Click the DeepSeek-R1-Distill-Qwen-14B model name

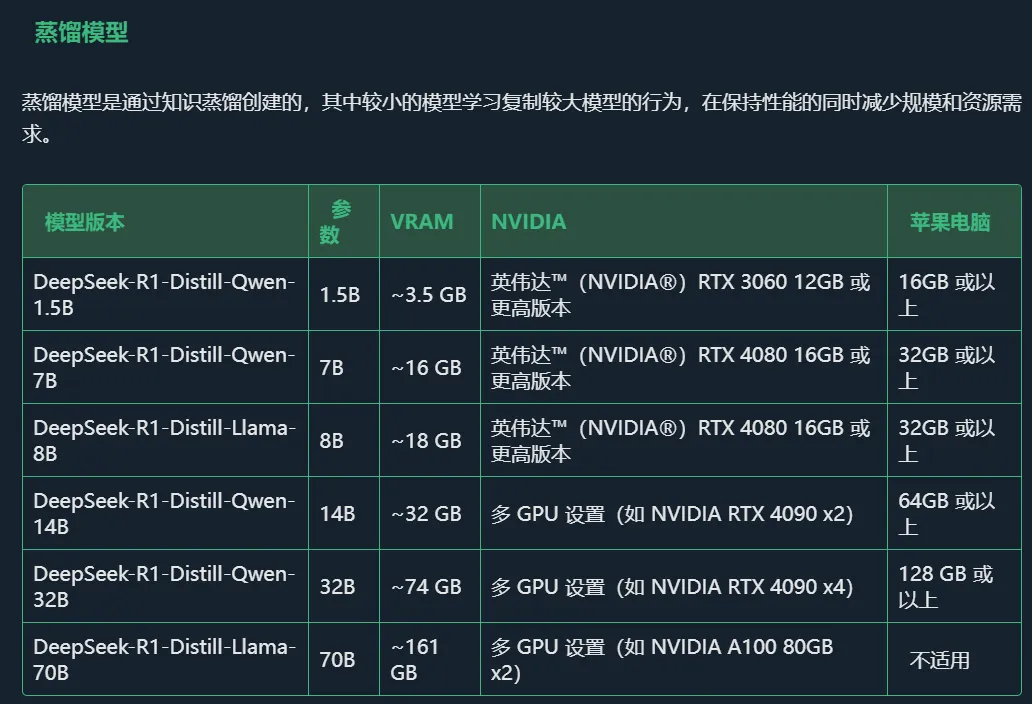point(166,512)
